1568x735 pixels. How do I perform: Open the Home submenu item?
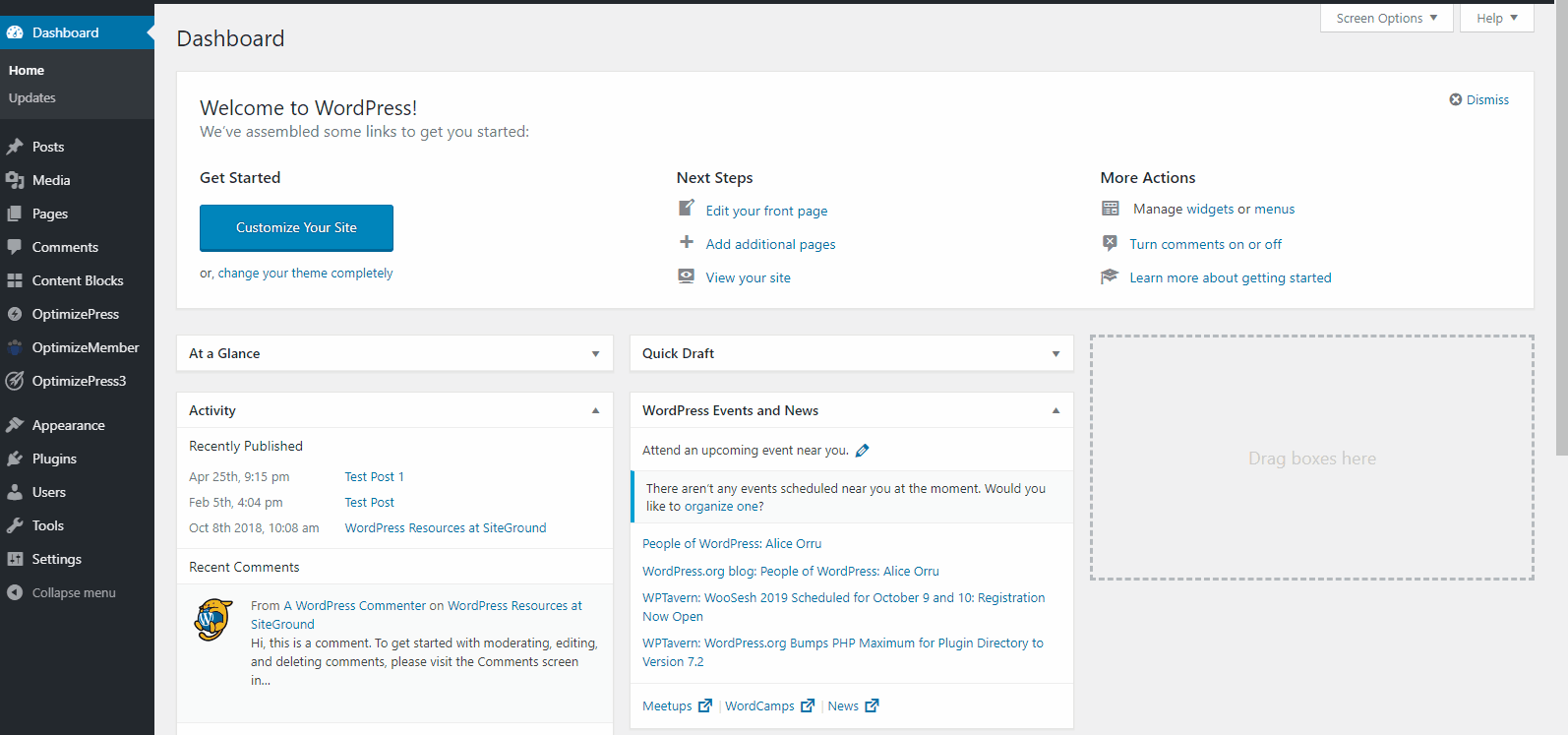coord(27,70)
